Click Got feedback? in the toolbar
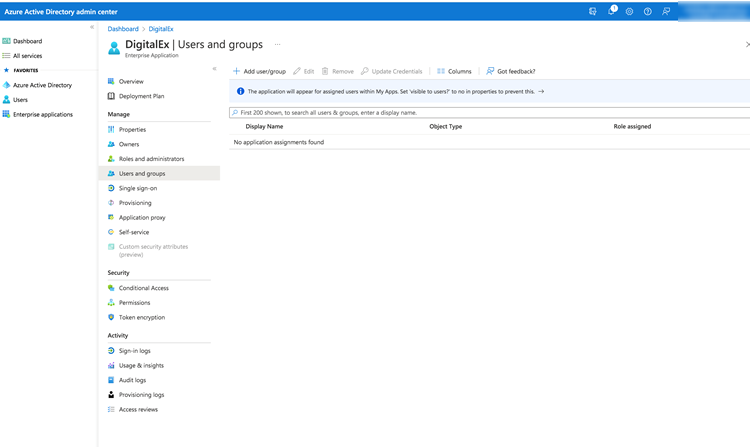 point(510,71)
